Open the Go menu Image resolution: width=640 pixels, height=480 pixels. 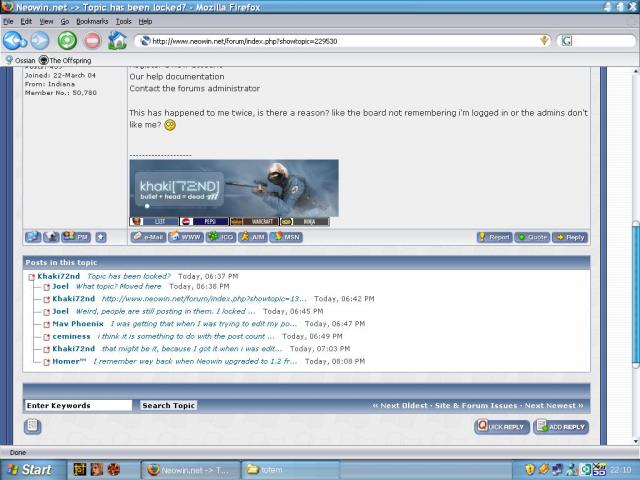click(x=64, y=21)
